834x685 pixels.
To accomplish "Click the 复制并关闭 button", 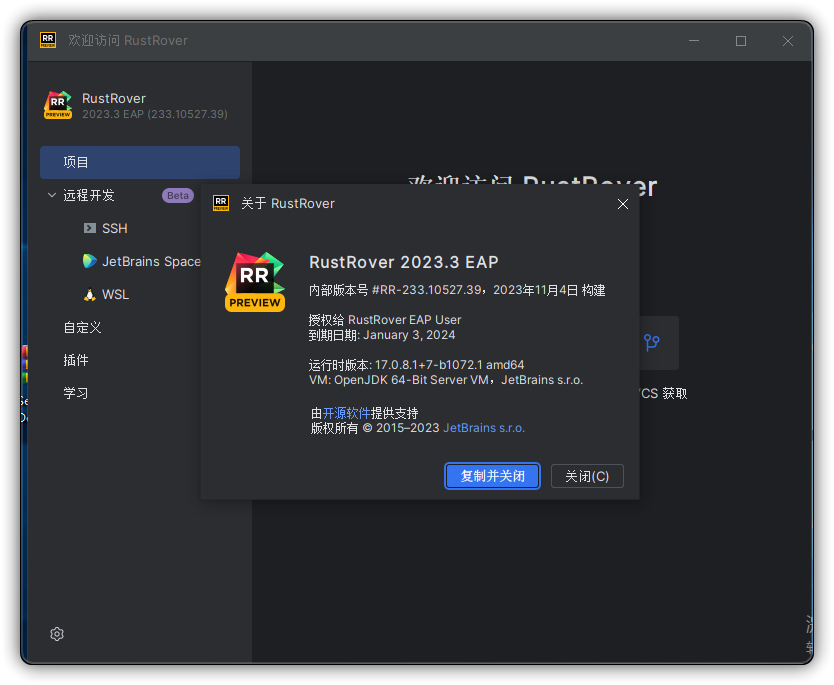I will pyautogui.click(x=492, y=476).
